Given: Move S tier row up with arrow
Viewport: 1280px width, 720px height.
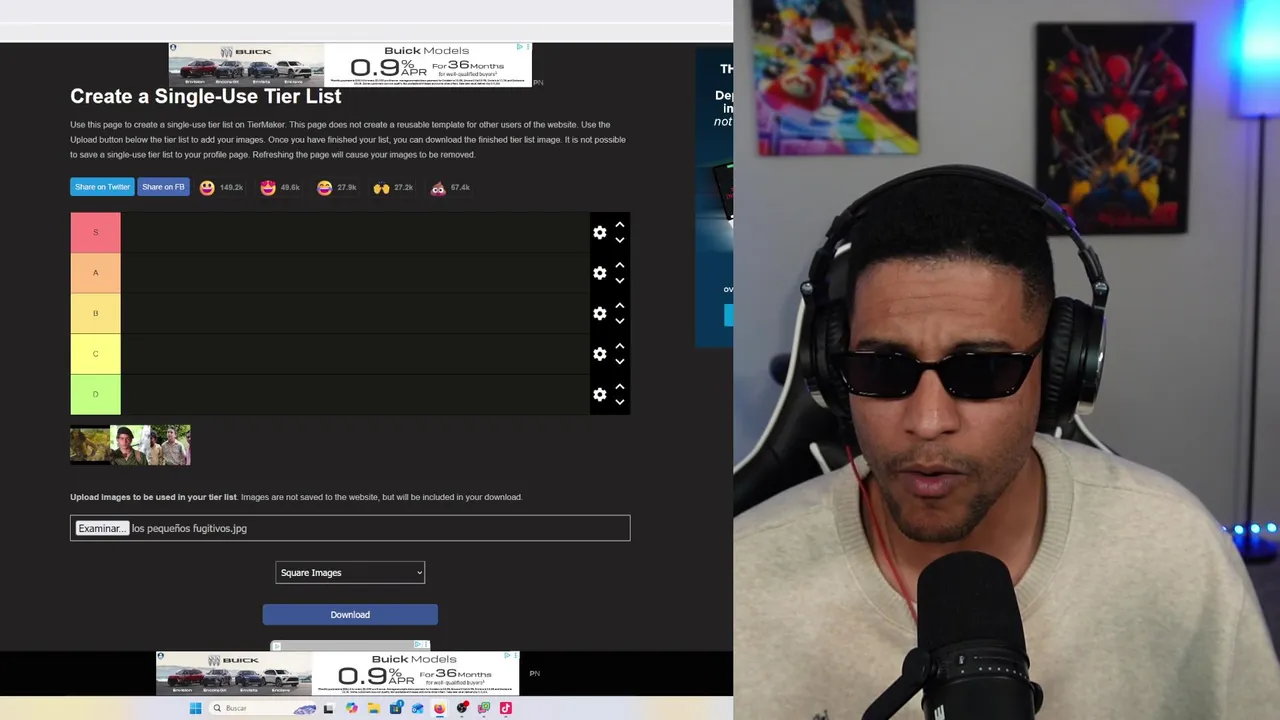Looking at the screenshot, I should point(620,225).
